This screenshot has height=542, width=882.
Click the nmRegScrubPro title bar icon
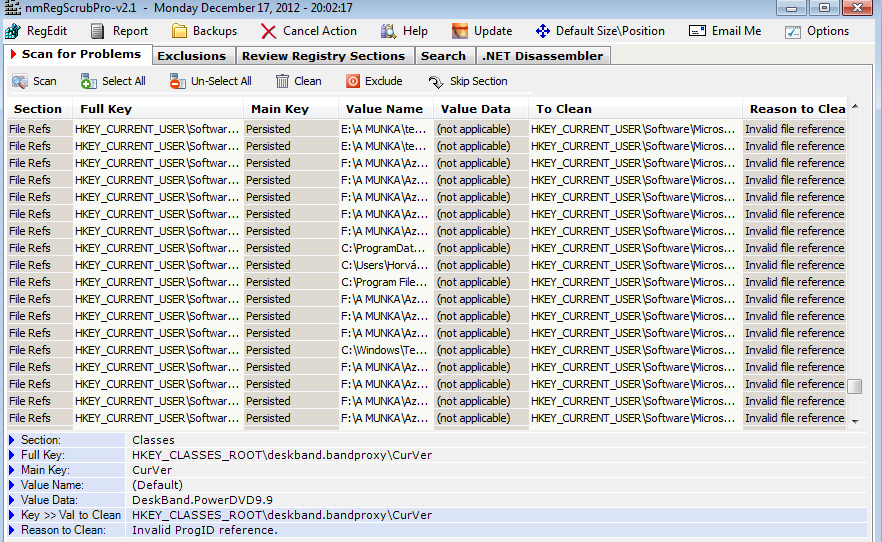(x=12, y=8)
